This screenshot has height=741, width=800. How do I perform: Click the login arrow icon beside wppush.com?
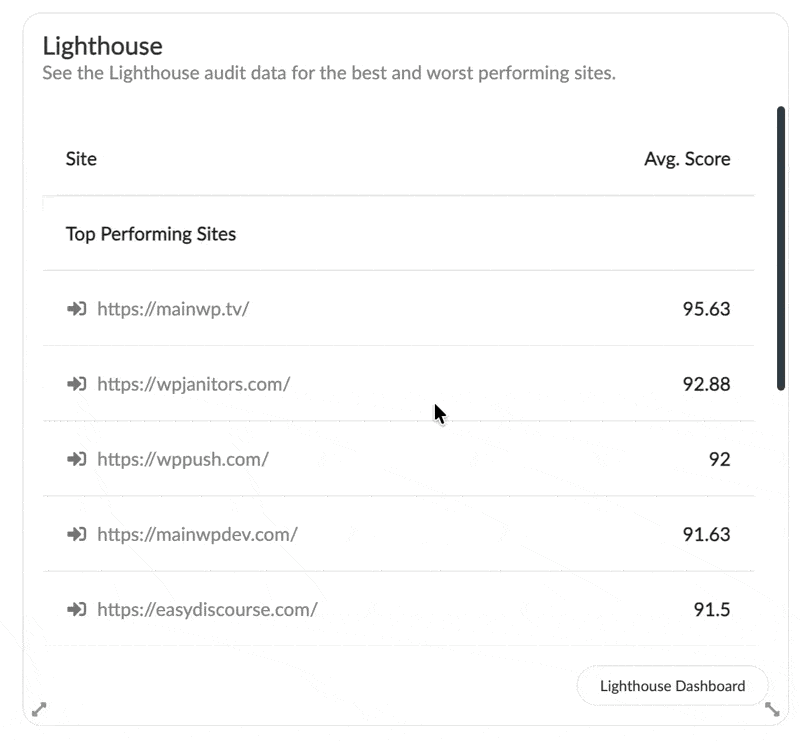click(x=77, y=459)
